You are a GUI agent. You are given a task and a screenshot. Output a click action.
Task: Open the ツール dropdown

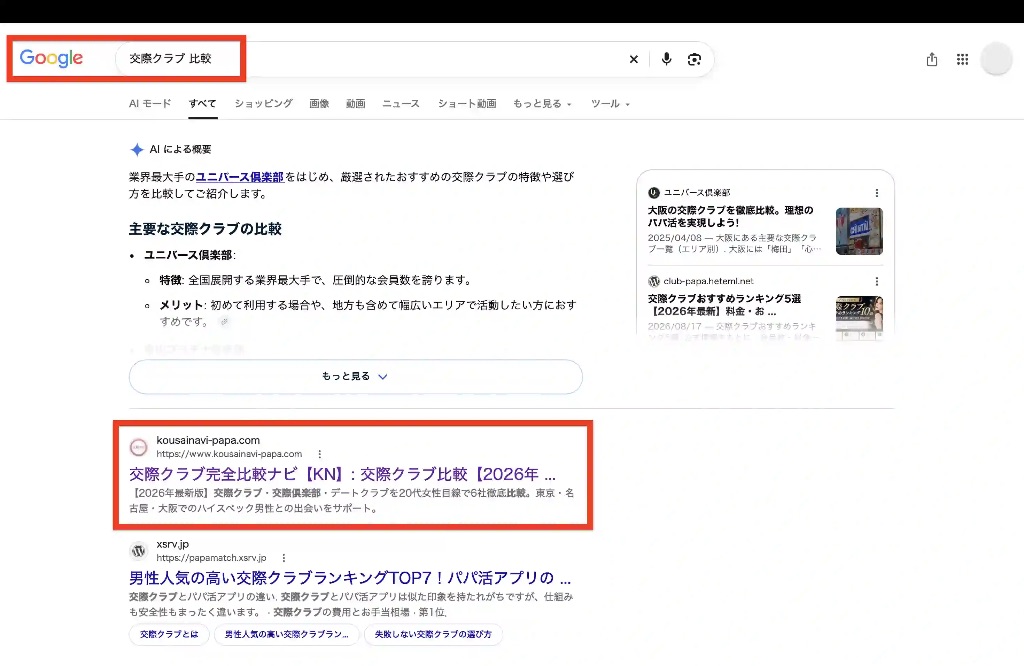[611, 103]
